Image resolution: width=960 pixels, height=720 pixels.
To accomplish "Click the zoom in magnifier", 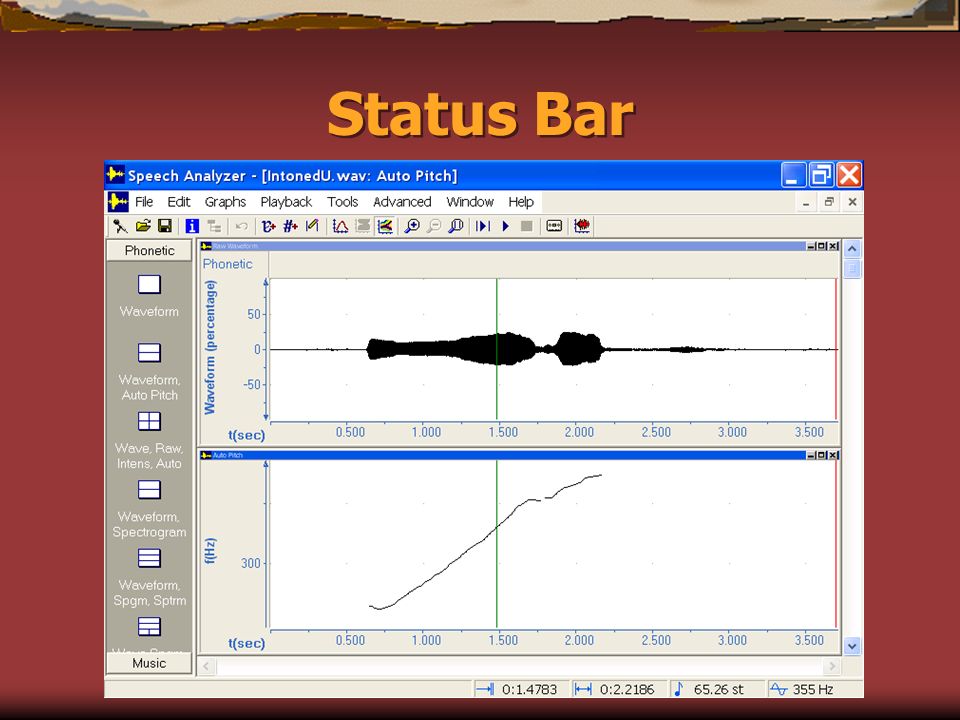I will pos(412,226).
